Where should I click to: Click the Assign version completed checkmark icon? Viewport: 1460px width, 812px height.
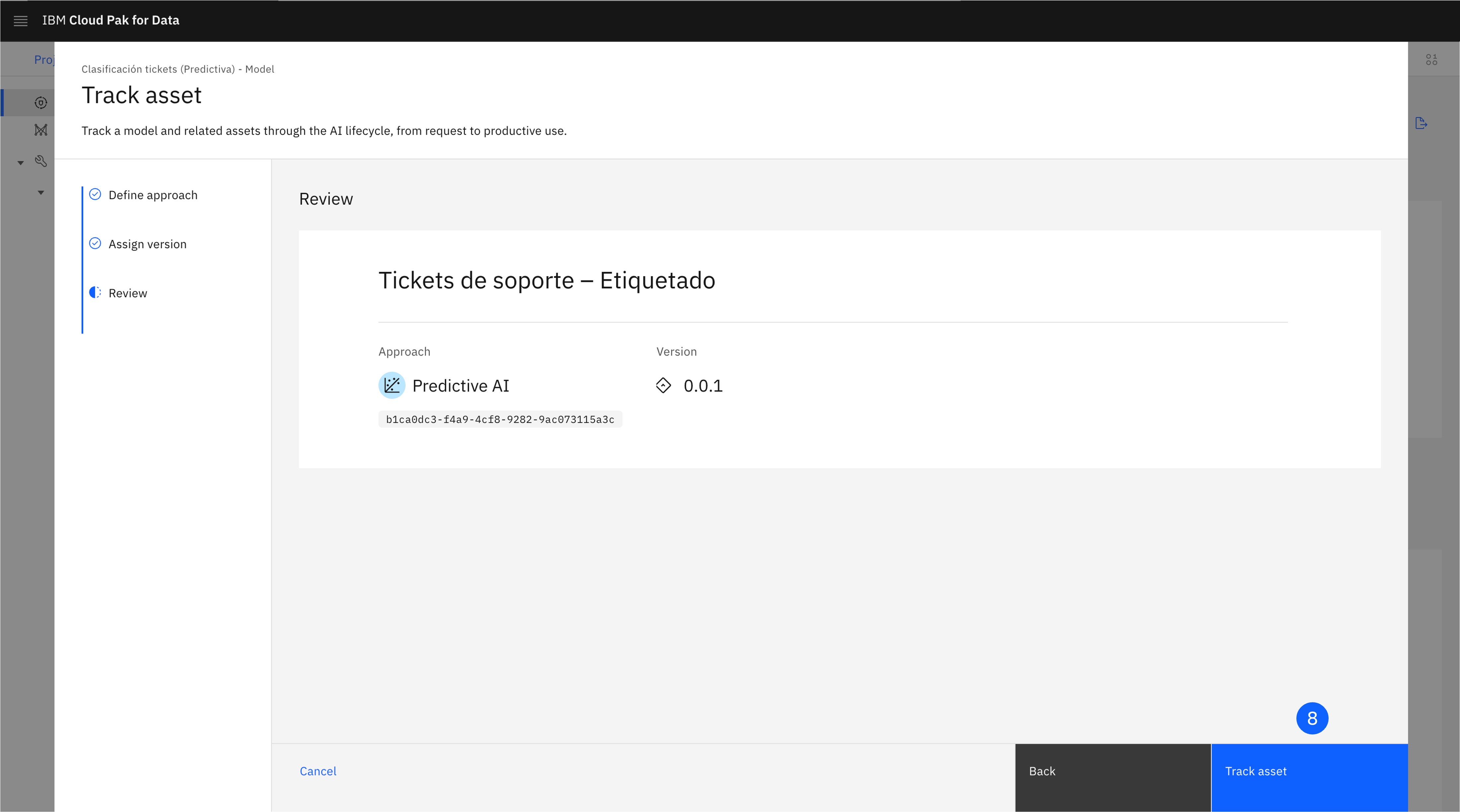tap(95, 244)
